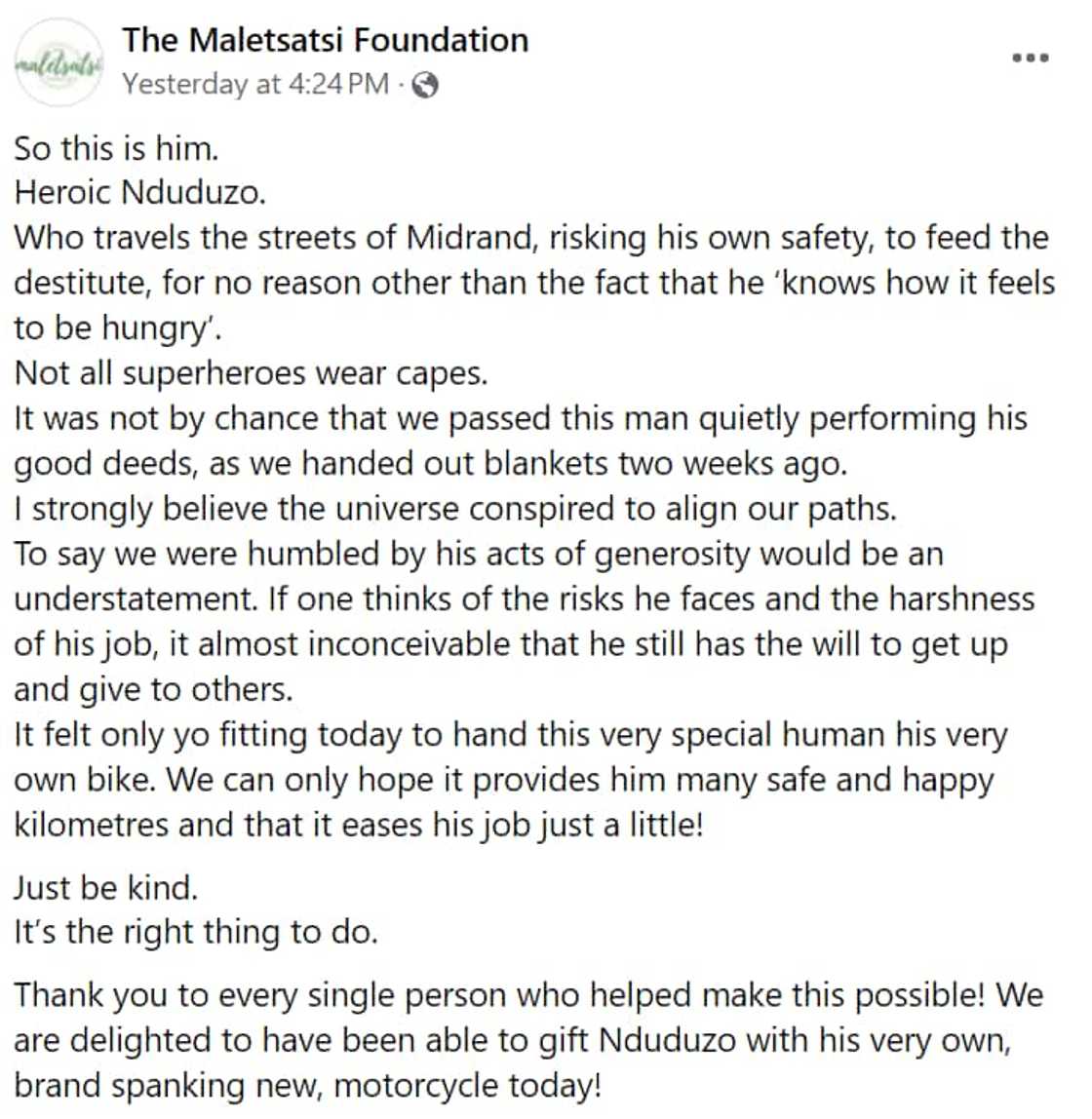Screen dimensions: 1092x1119
Task: Open the "Yesterday at 4:24 PM" timestamp
Action: click(255, 85)
